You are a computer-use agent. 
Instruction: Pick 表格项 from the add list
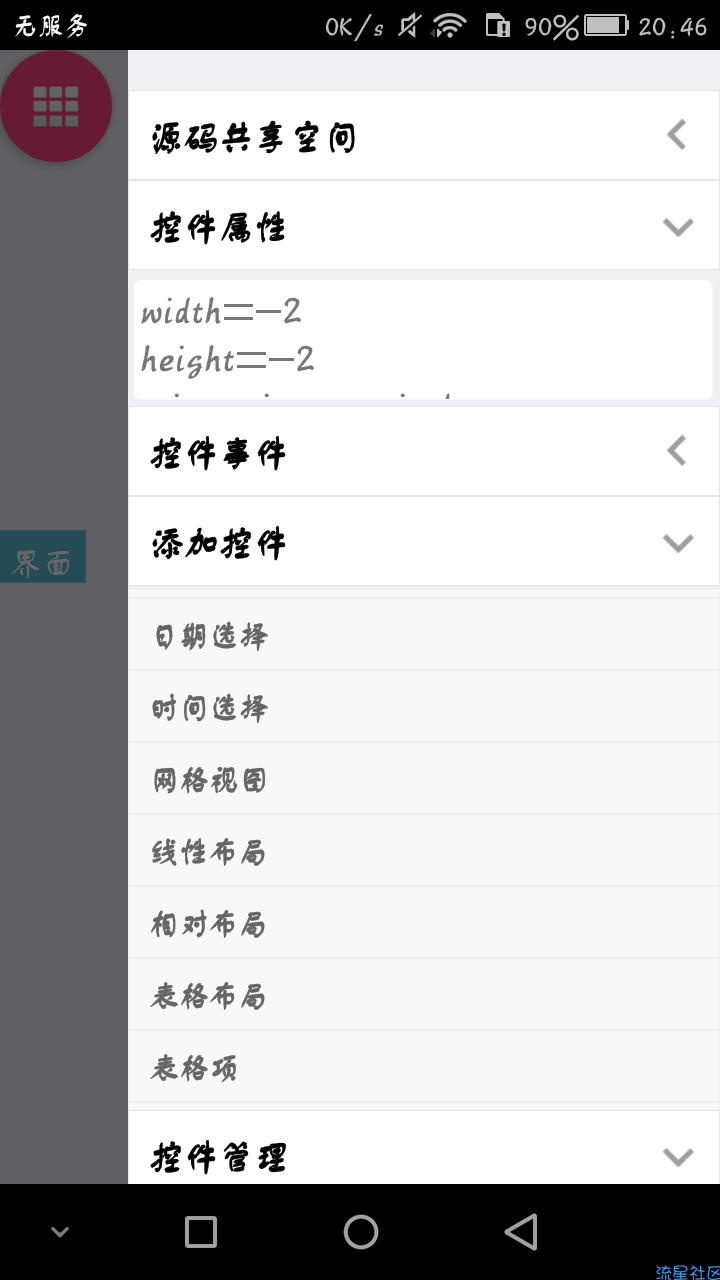coord(424,1067)
